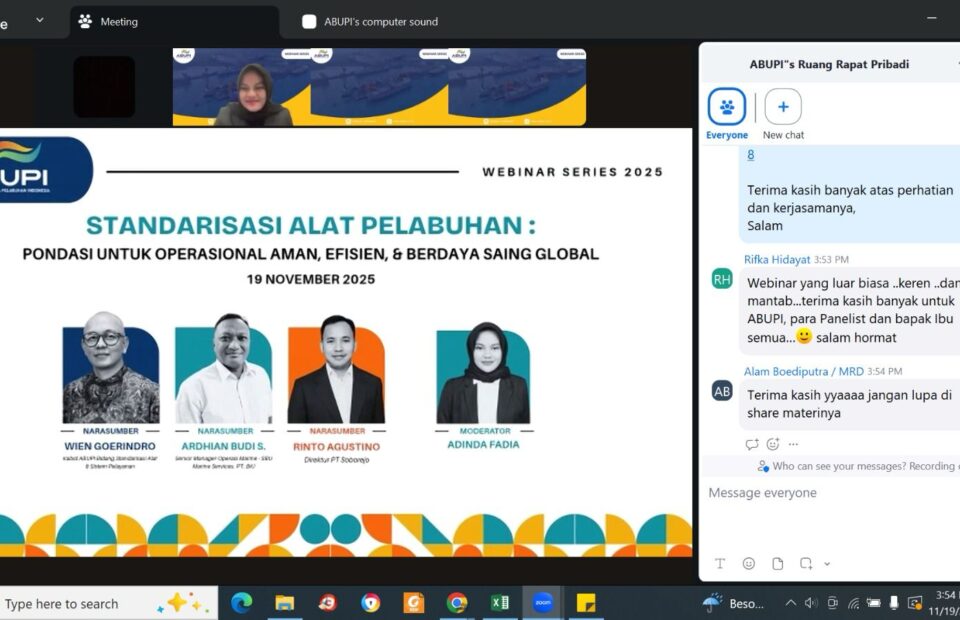Image resolution: width=960 pixels, height=620 pixels.
Task: Click sender name Rifka Hidayat
Action: click(x=777, y=260)
